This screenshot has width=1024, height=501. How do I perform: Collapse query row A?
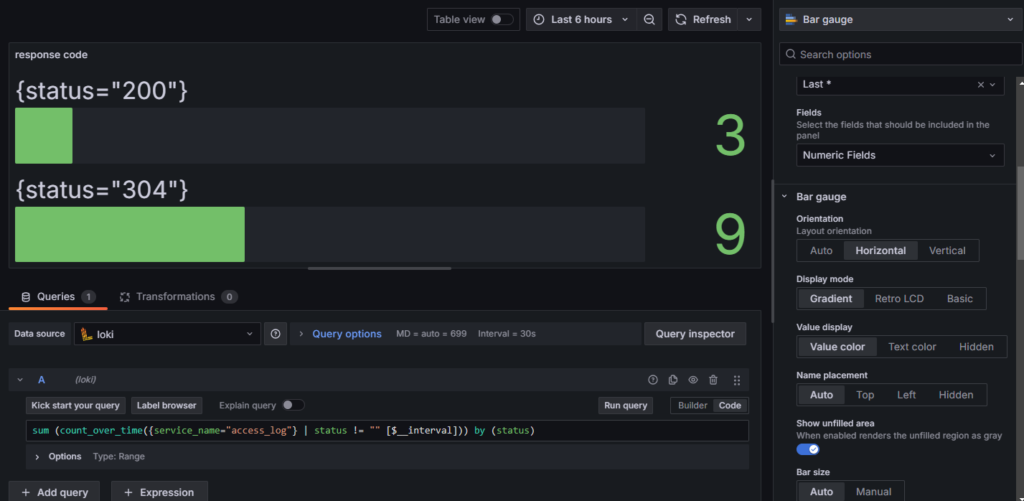click(20, 380)
